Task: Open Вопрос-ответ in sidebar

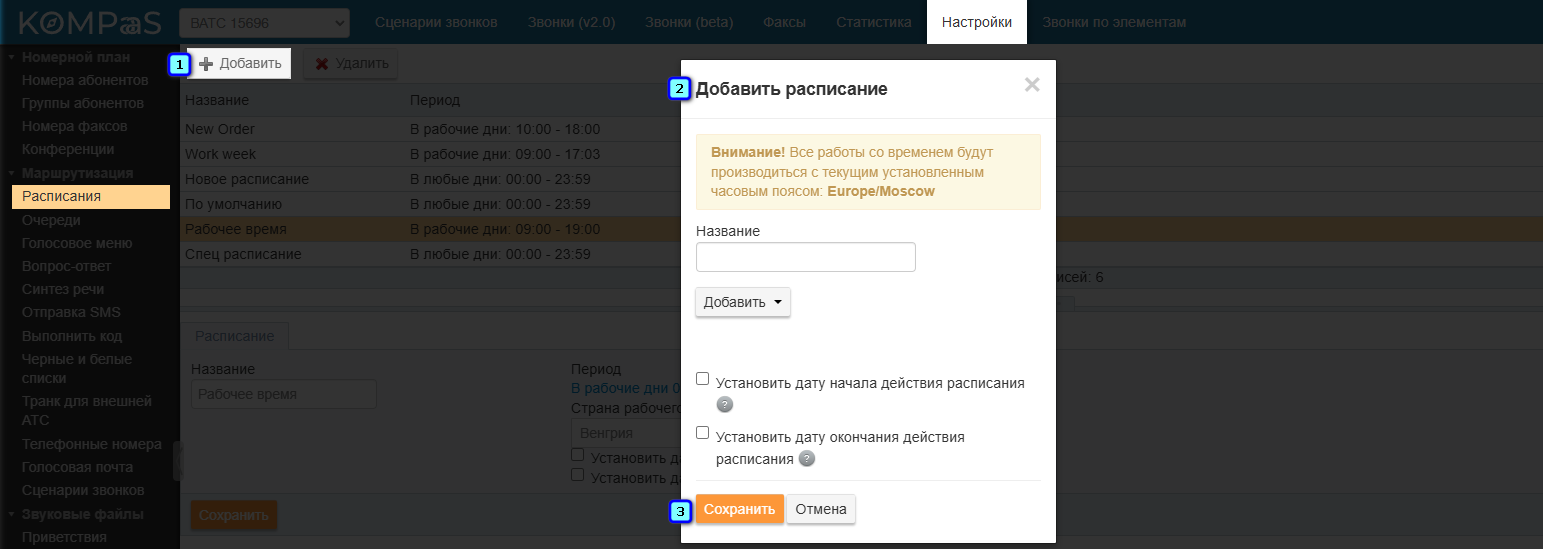Action: tap(67, 266)
